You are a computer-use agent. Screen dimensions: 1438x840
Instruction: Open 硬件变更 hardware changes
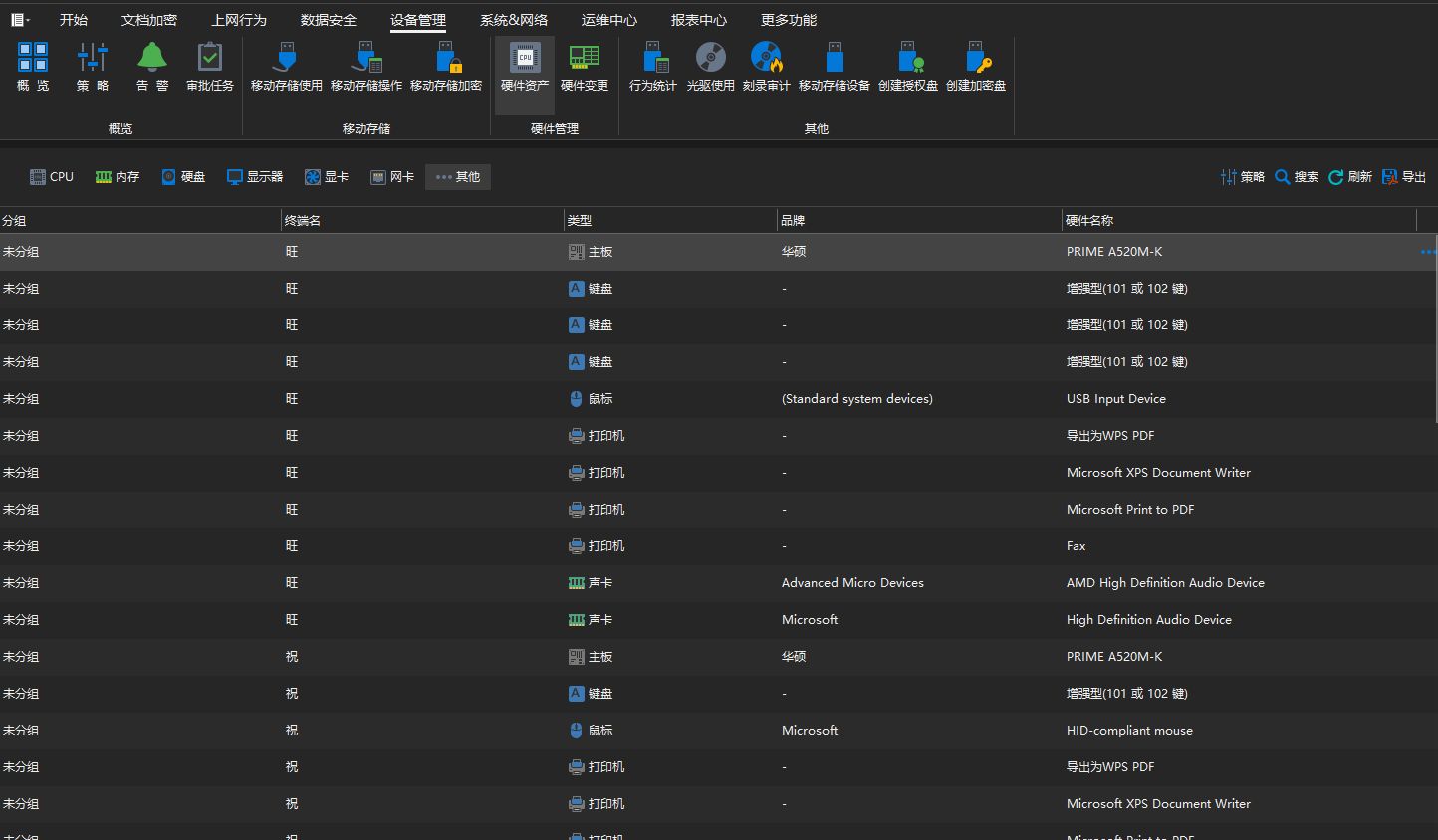click(x=585, y=67)
